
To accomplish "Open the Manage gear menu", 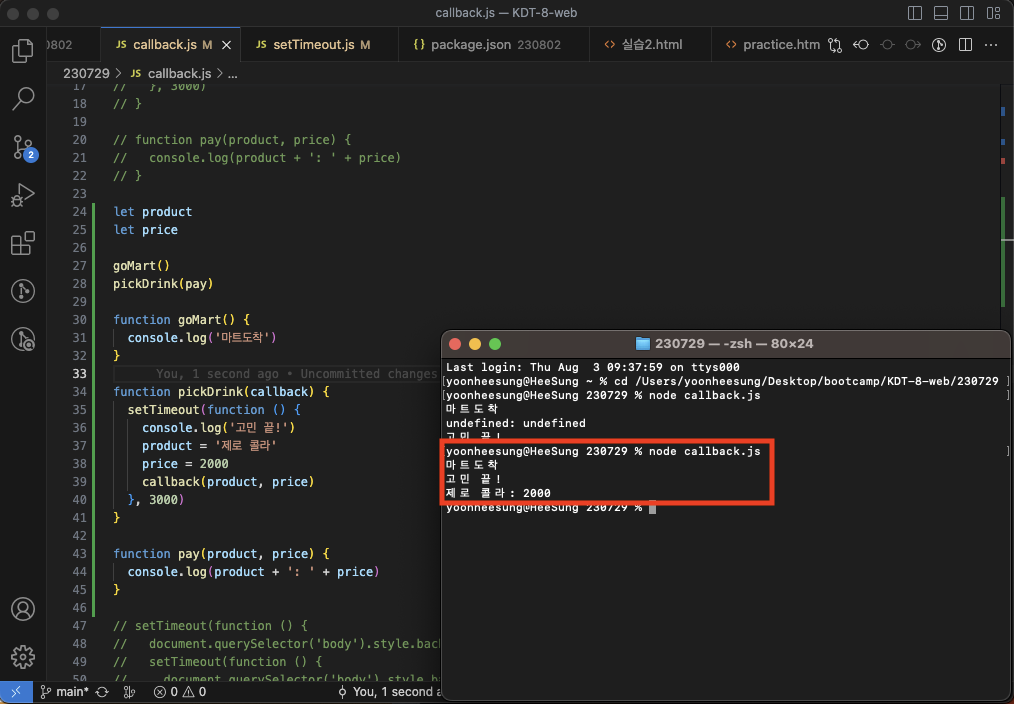I will pos(23,657).
